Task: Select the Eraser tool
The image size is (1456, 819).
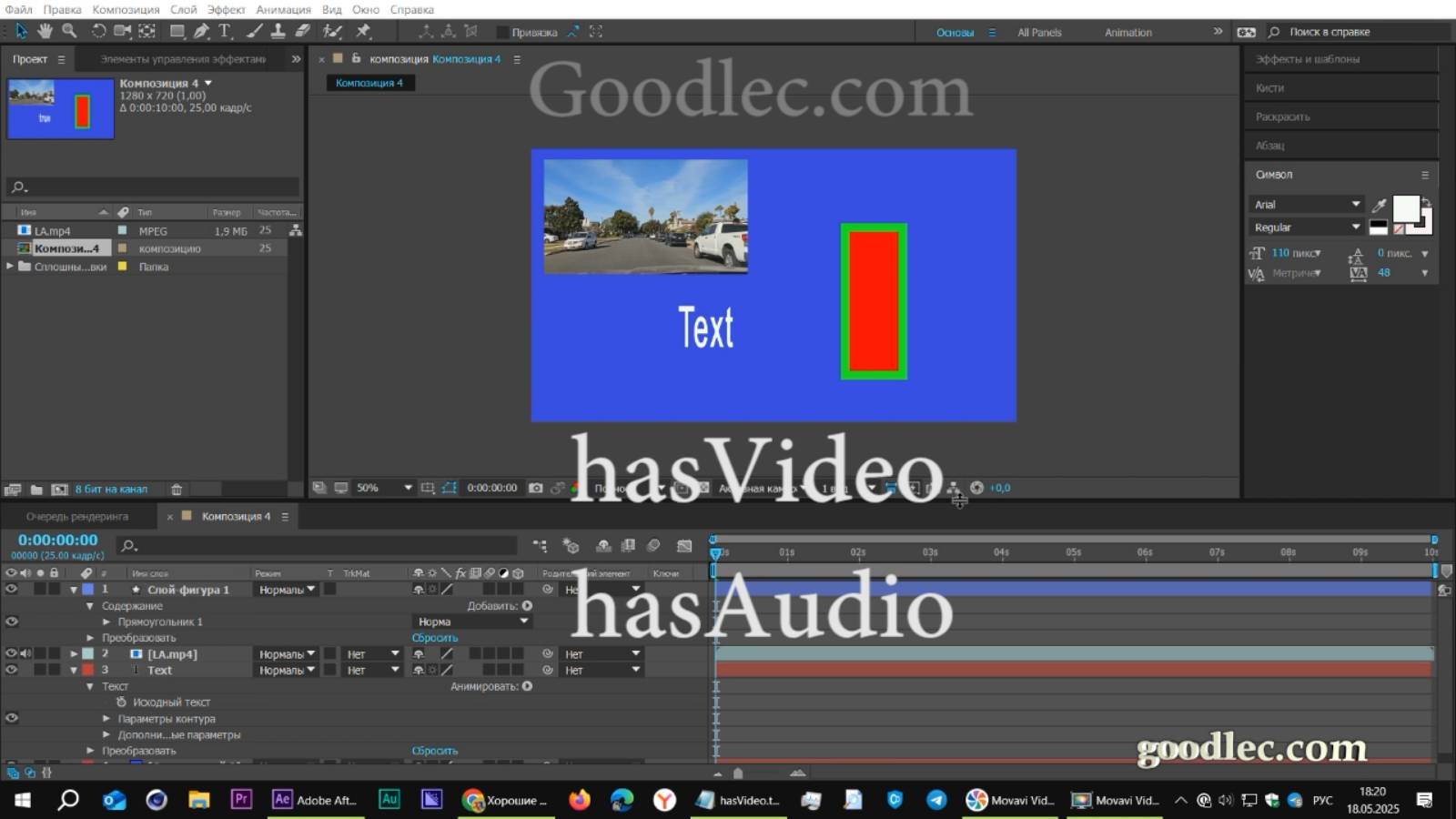Action: click(x=299, y=30)
